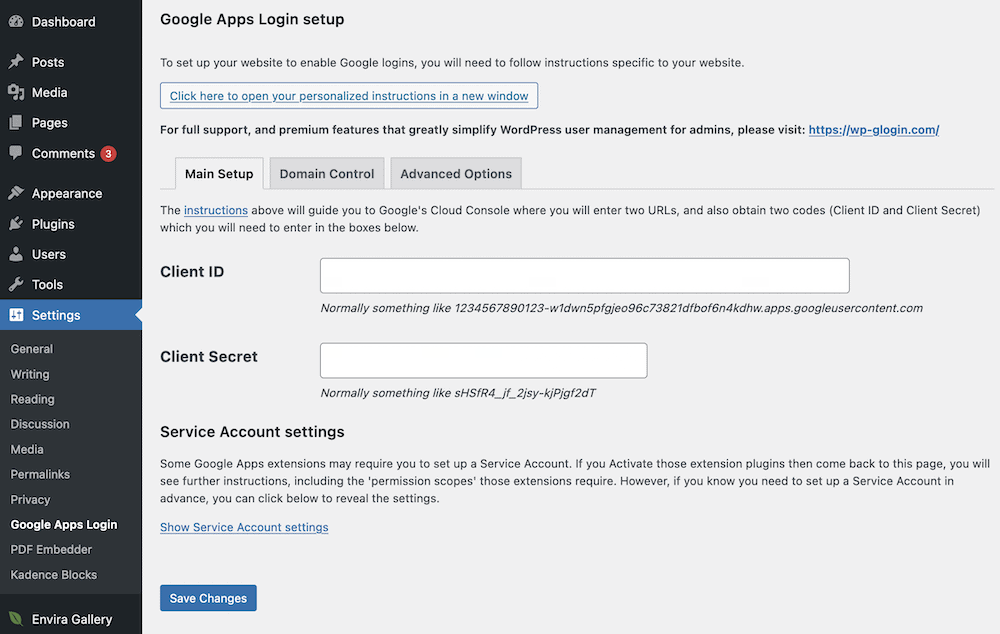
Task: Click the Users person icon
Action: (x=16, y=254)
